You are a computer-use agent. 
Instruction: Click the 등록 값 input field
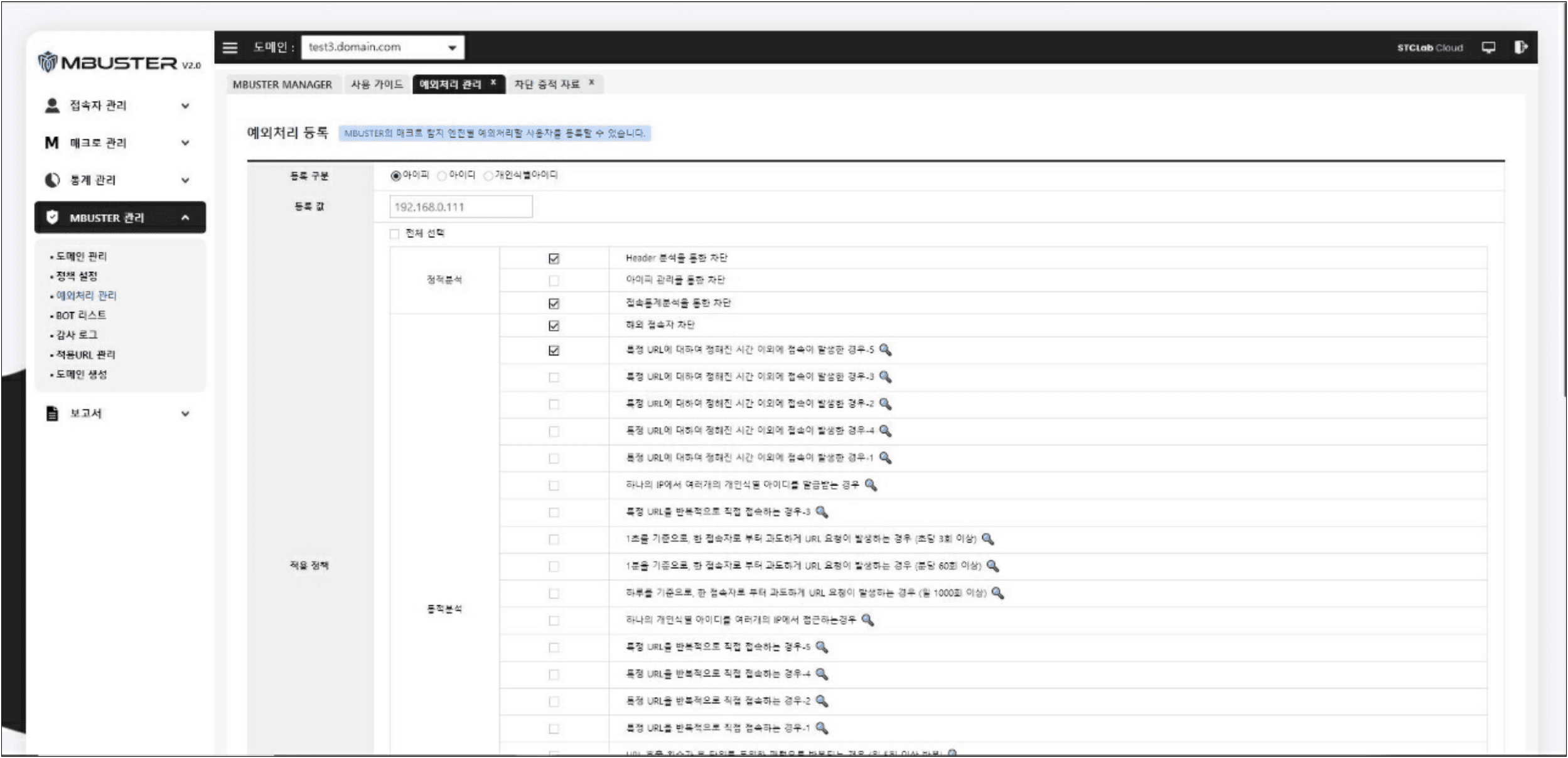461,207
